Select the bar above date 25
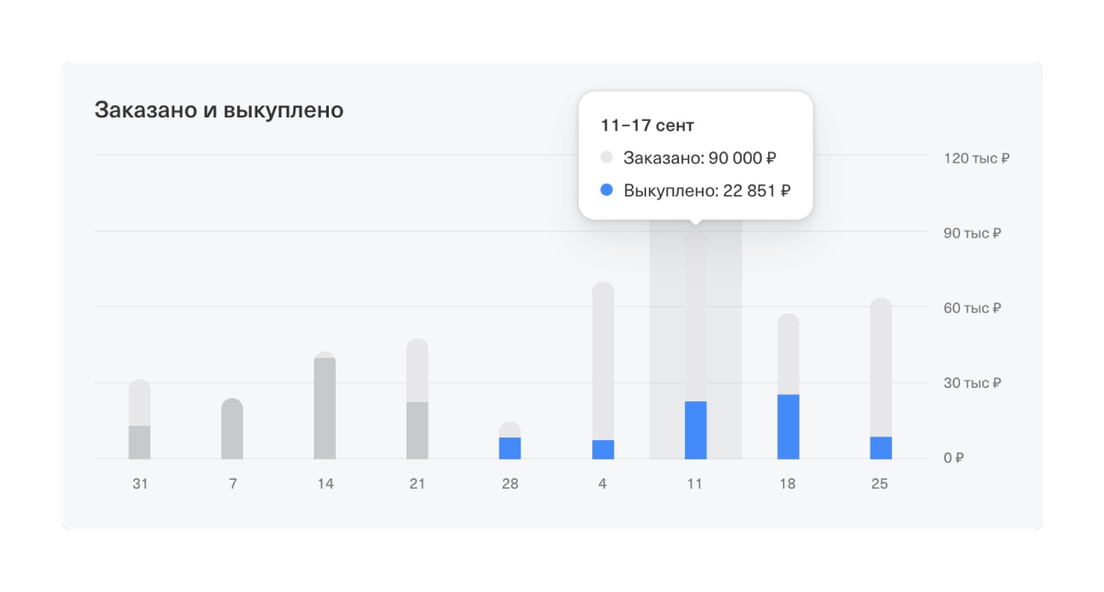The image size is (1104, 592). coord(881,379)
